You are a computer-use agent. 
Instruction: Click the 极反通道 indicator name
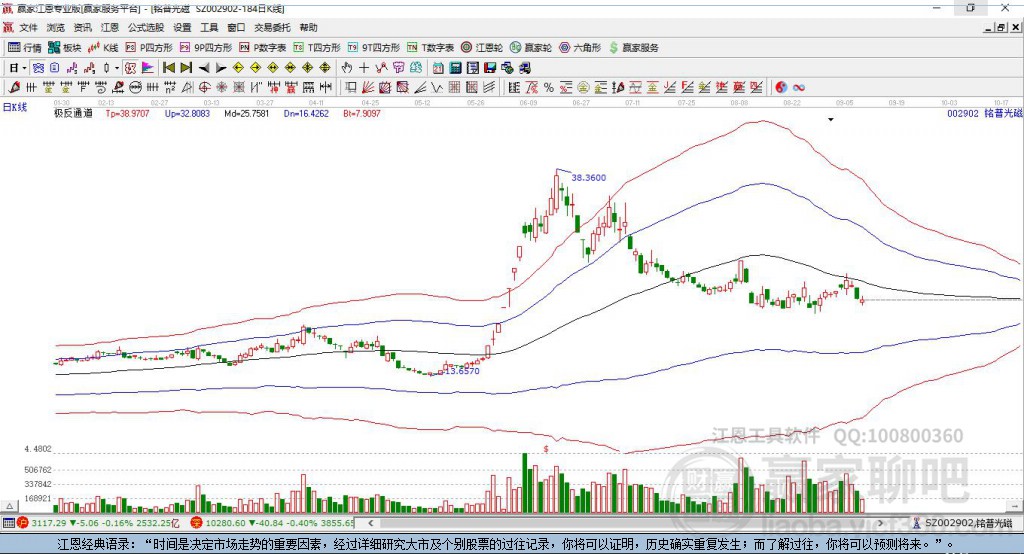[73, 113]
